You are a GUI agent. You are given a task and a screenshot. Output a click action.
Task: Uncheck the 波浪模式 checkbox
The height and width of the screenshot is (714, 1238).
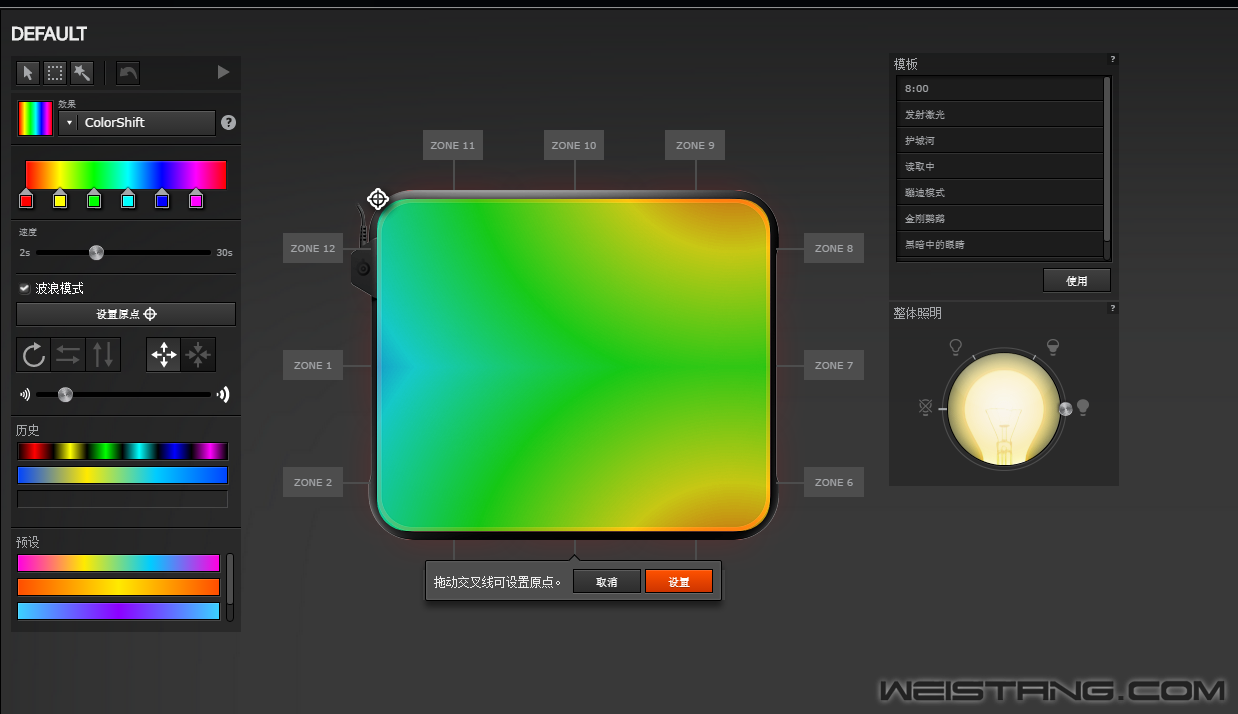(24, 288)
